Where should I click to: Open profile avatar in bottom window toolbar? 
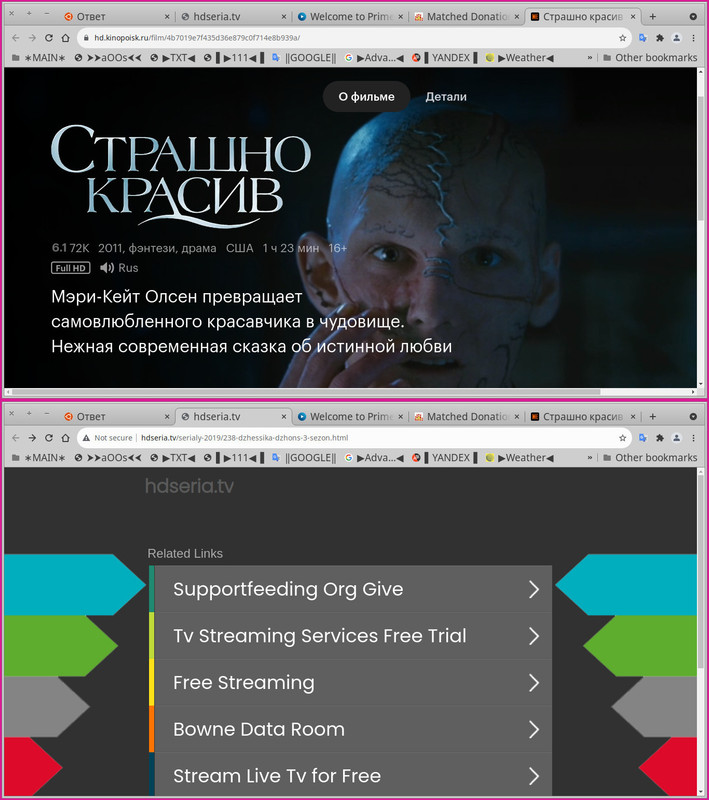[x=676, y=438]
